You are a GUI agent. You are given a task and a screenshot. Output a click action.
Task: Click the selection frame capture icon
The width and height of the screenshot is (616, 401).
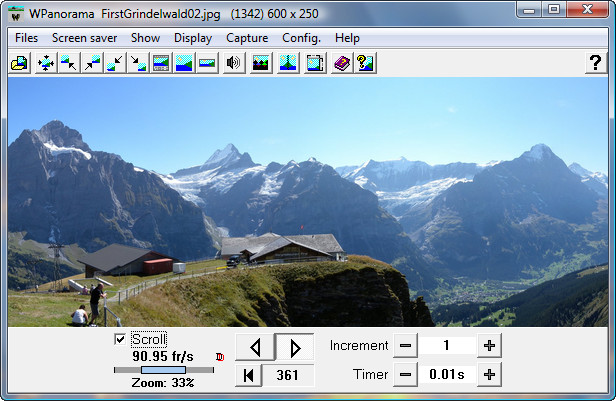315,63
